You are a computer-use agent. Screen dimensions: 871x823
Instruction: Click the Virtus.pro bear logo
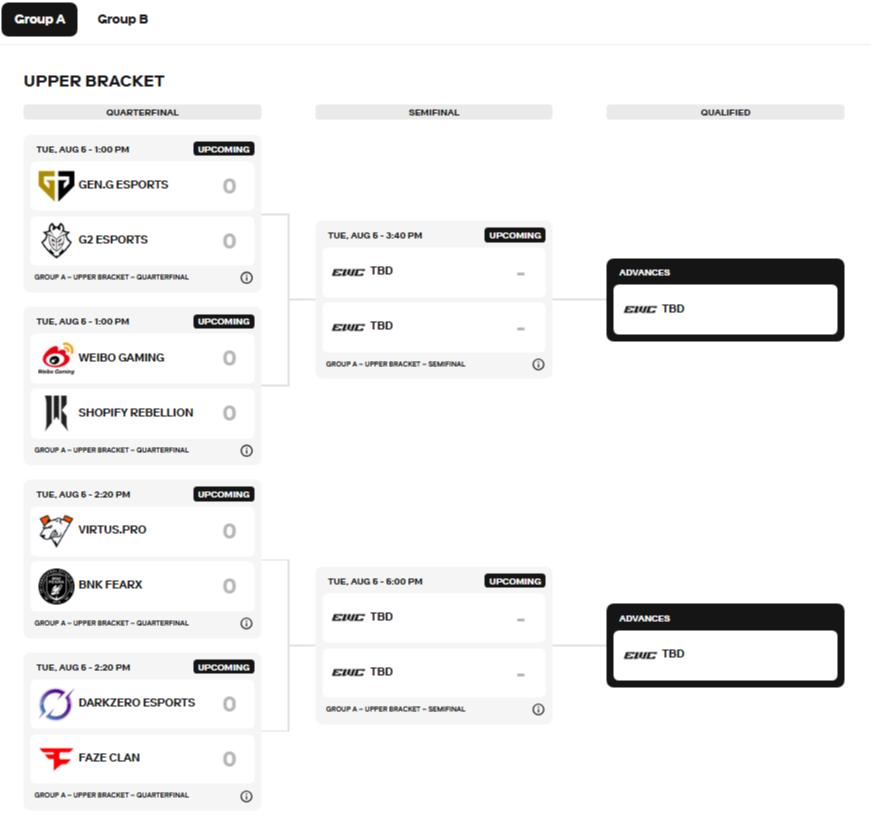click(56, 530)
